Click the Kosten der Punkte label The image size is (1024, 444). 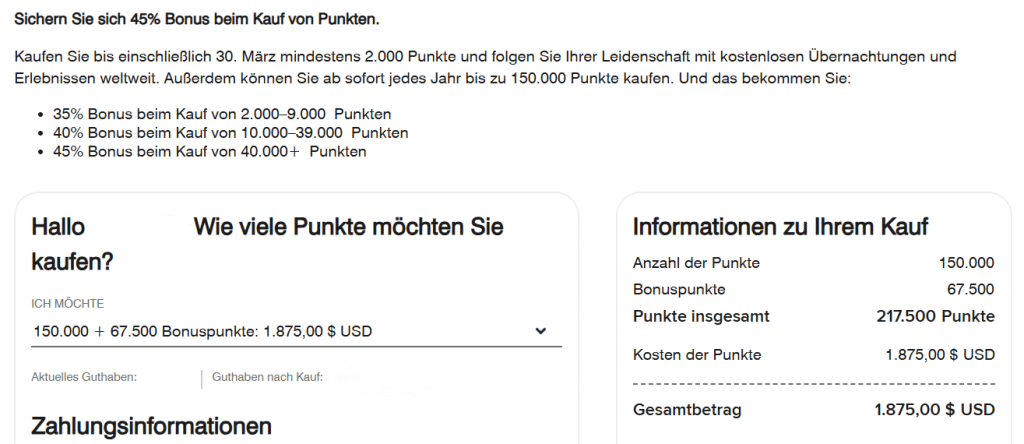pyautogui.click(x=697, y=355)
